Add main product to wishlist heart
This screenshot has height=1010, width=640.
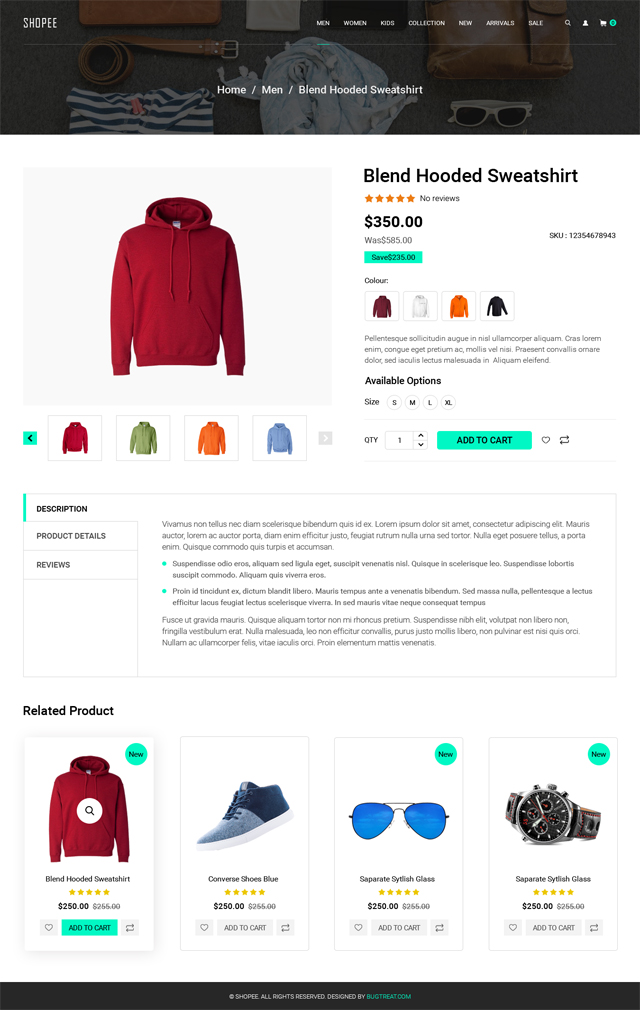coord(546,440)
